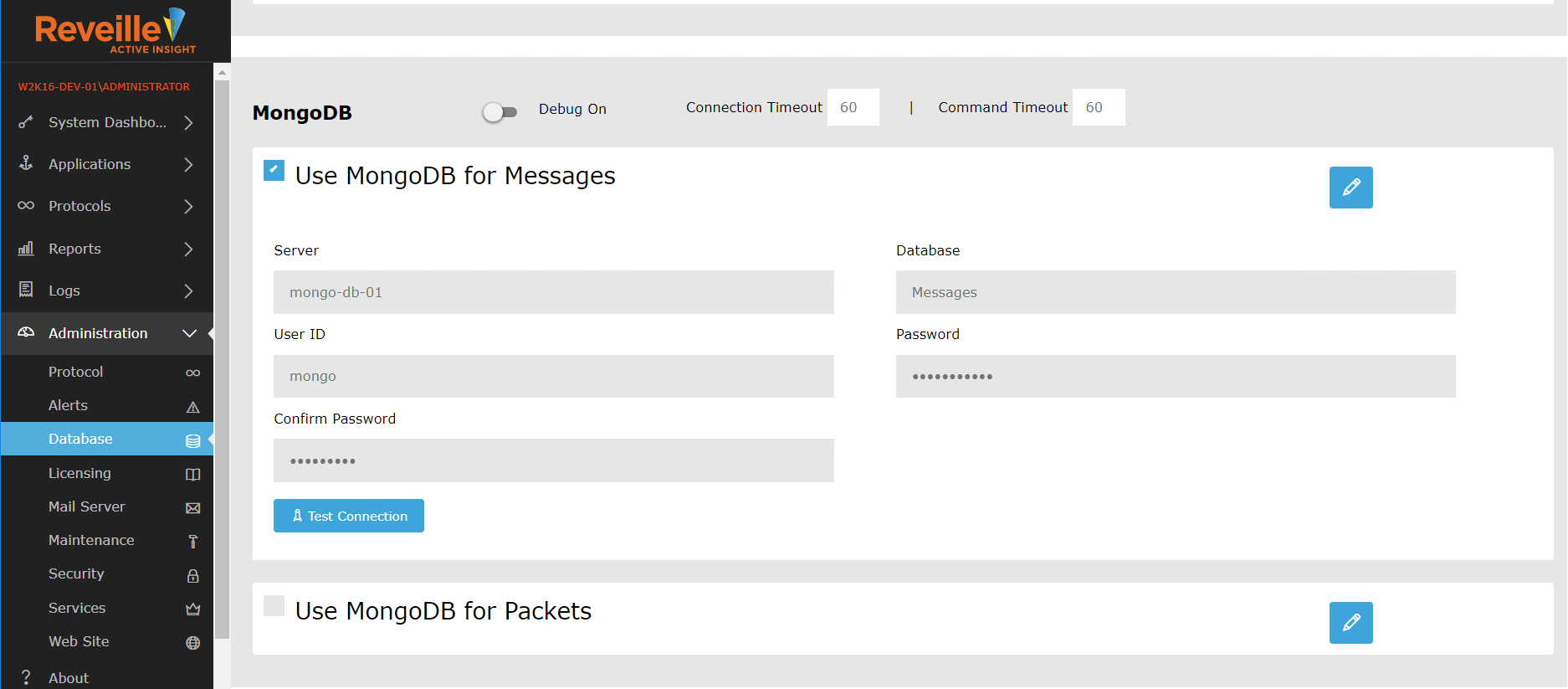Click the System Dashboard sidebar icon

(x=26, y=122)
